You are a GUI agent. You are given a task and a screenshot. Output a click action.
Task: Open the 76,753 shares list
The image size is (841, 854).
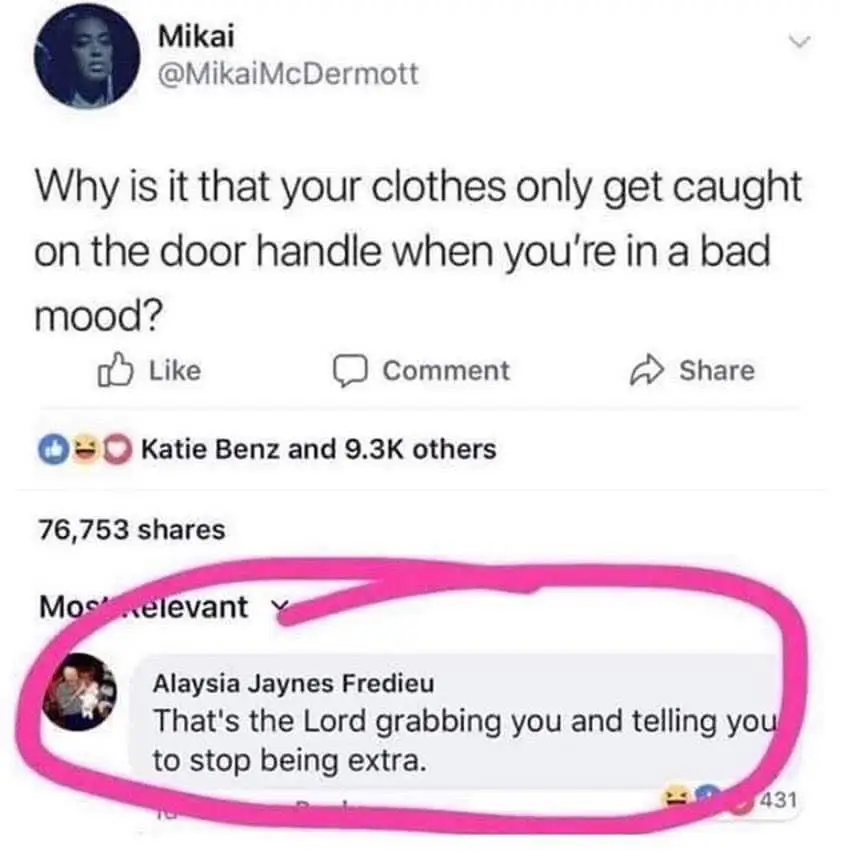click(x=132, y=529)
